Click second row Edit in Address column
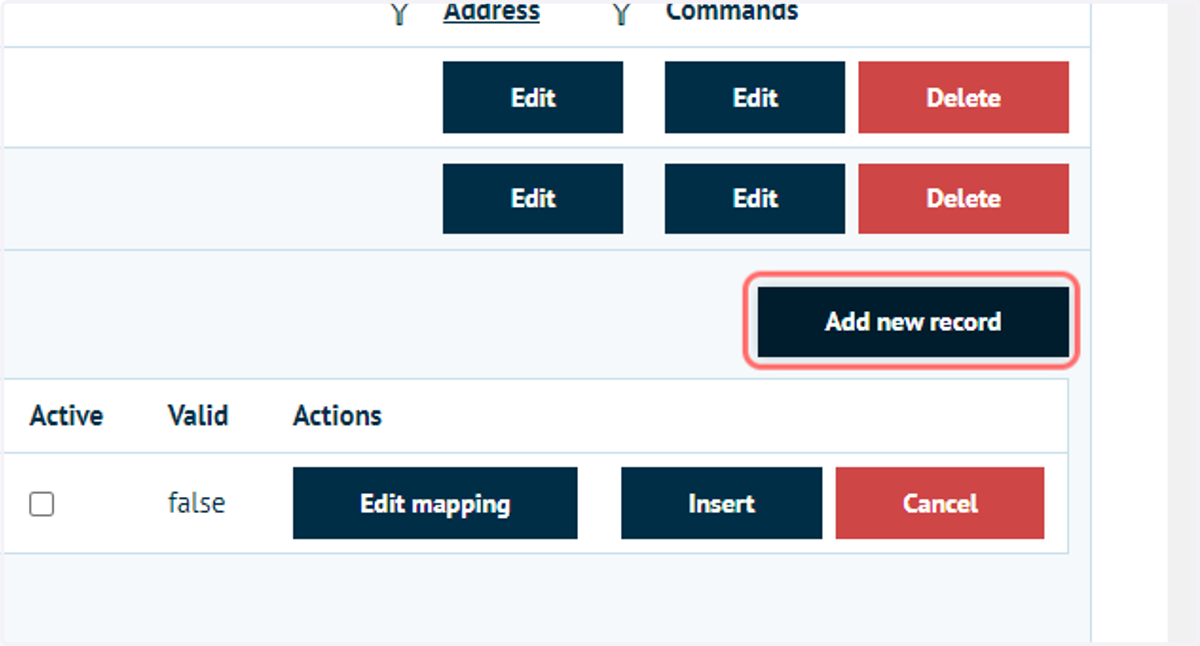 tap(533, 199)
